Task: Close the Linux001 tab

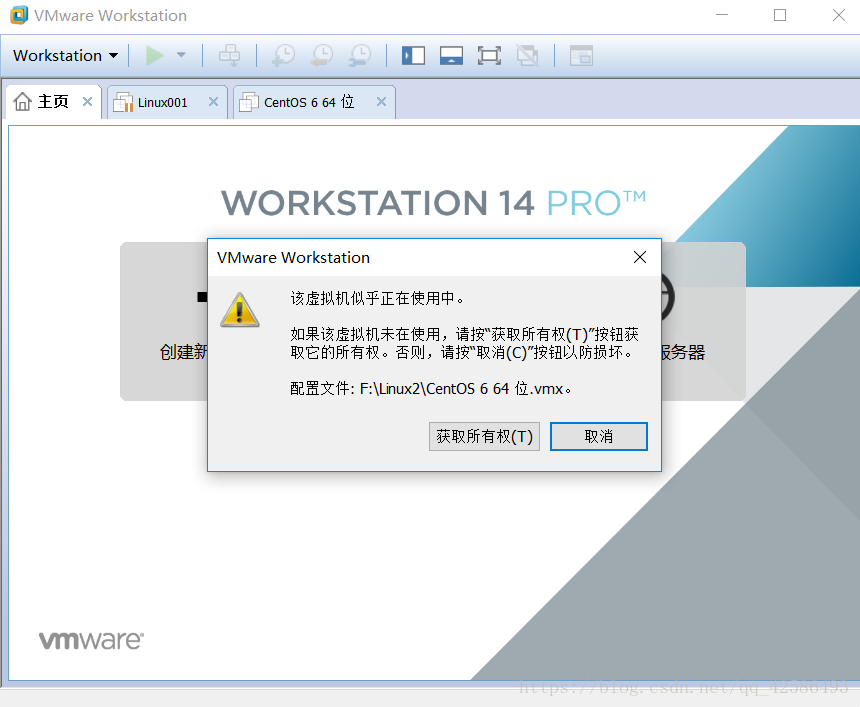Action: tap(213, 101)
